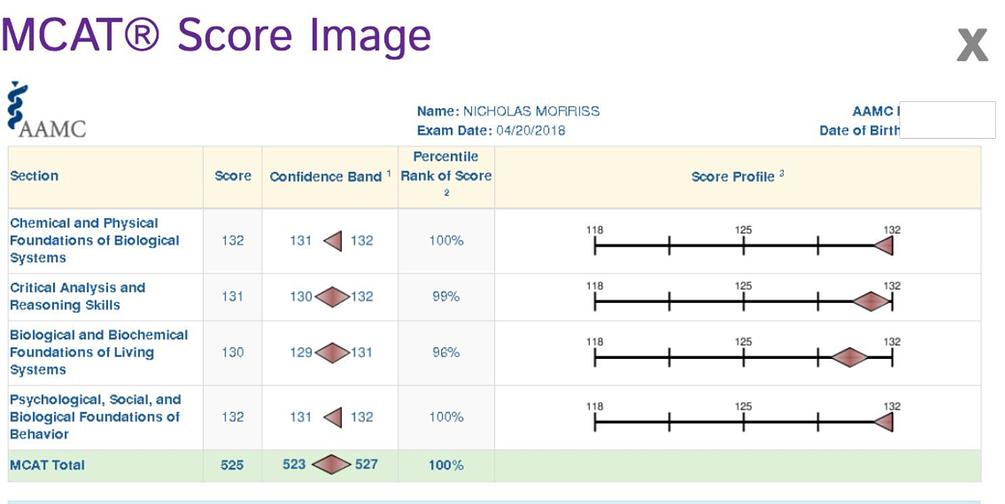
Task: Click the Section column header
Action: [x=34, y=176]
